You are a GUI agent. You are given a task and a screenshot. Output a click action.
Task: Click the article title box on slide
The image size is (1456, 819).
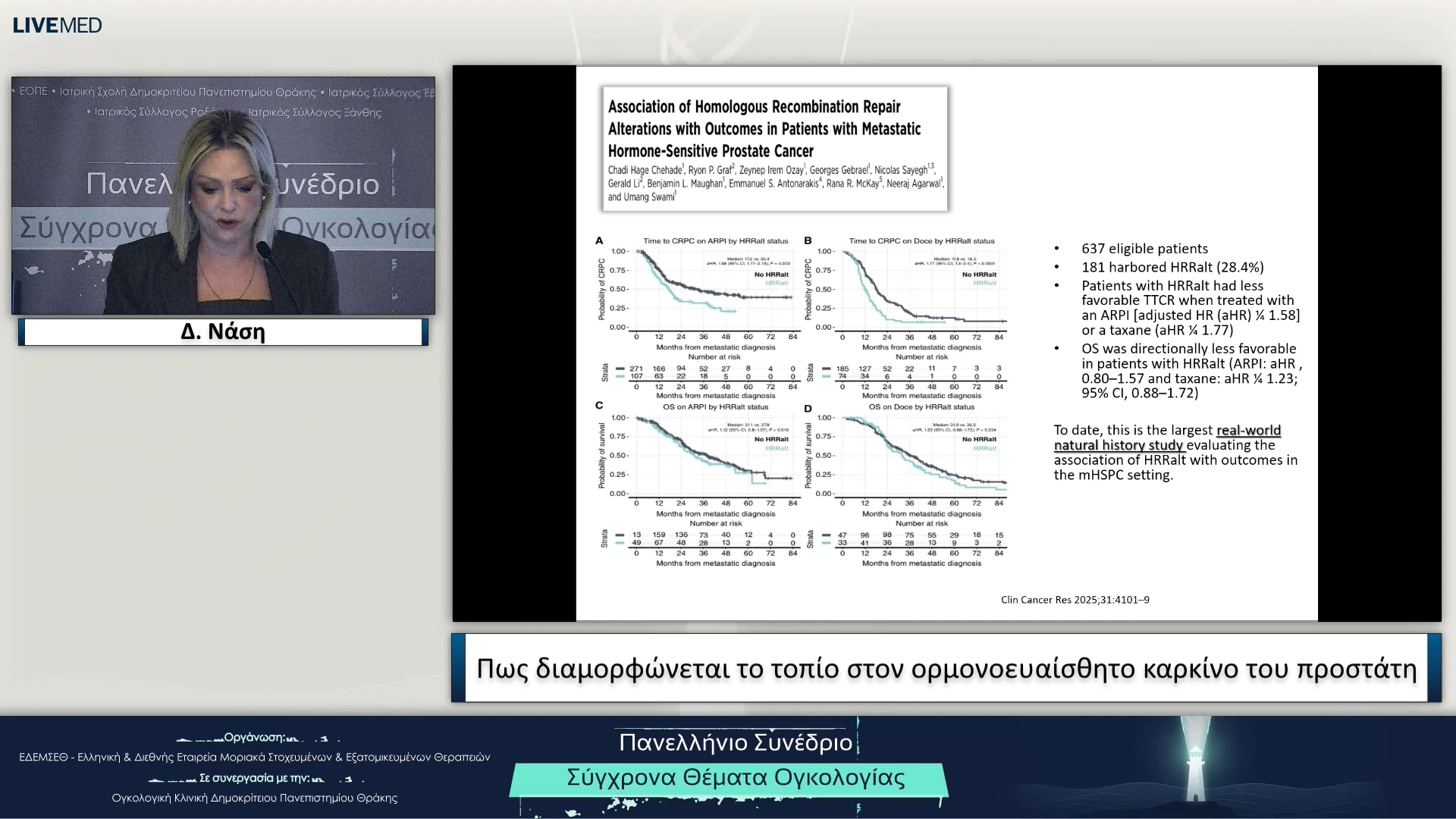point(775,149)
